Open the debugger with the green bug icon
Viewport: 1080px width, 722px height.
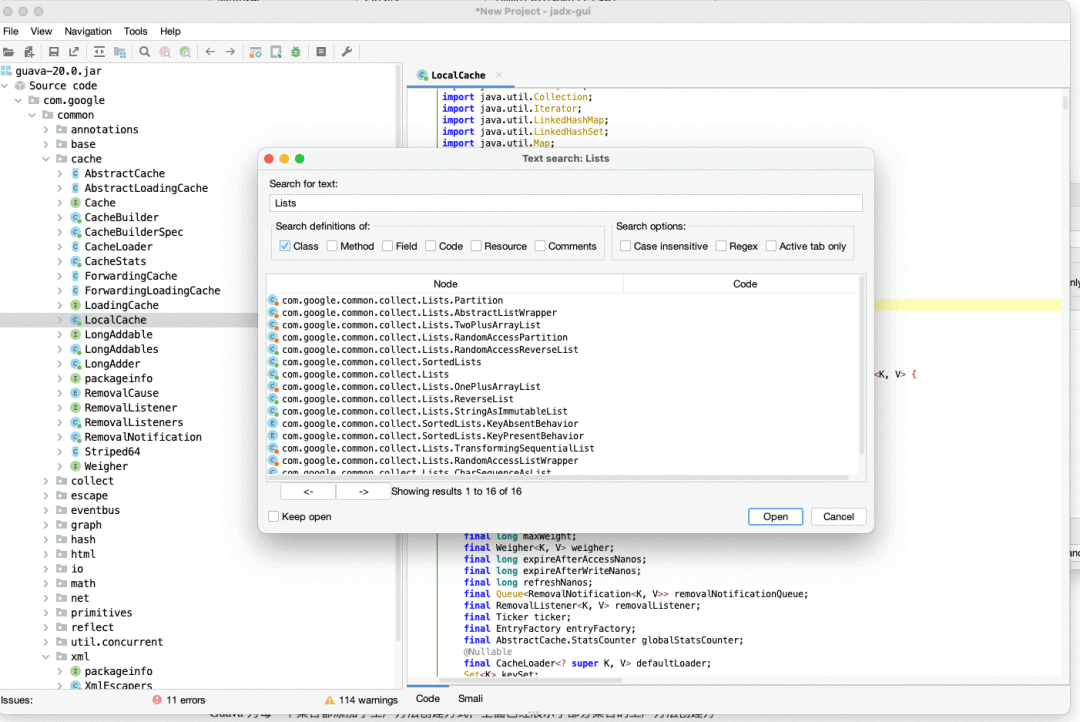pos(296,52)
